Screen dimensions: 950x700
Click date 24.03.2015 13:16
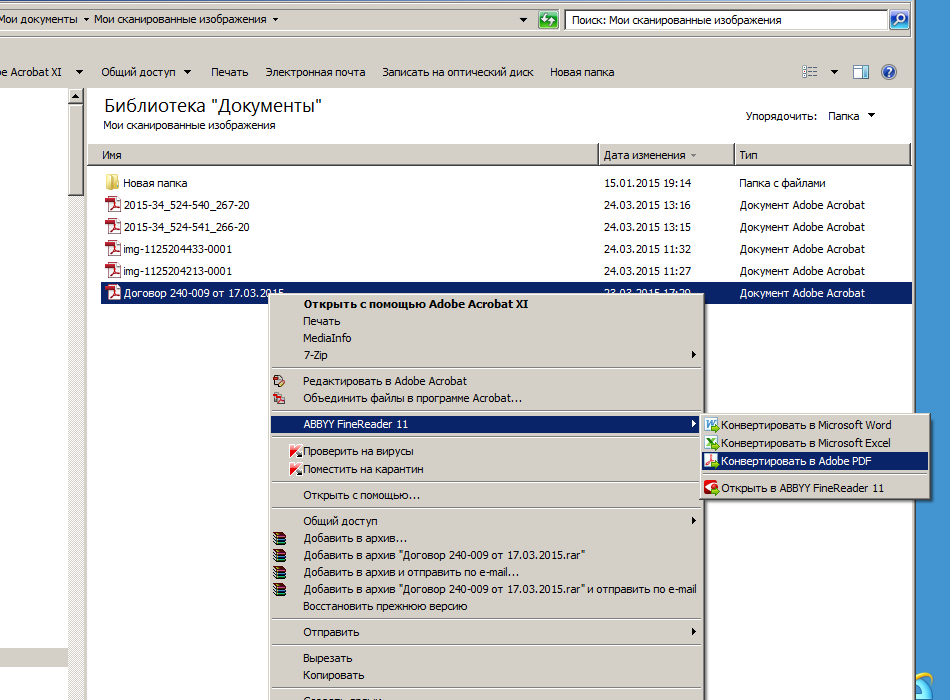click(647, 205)
